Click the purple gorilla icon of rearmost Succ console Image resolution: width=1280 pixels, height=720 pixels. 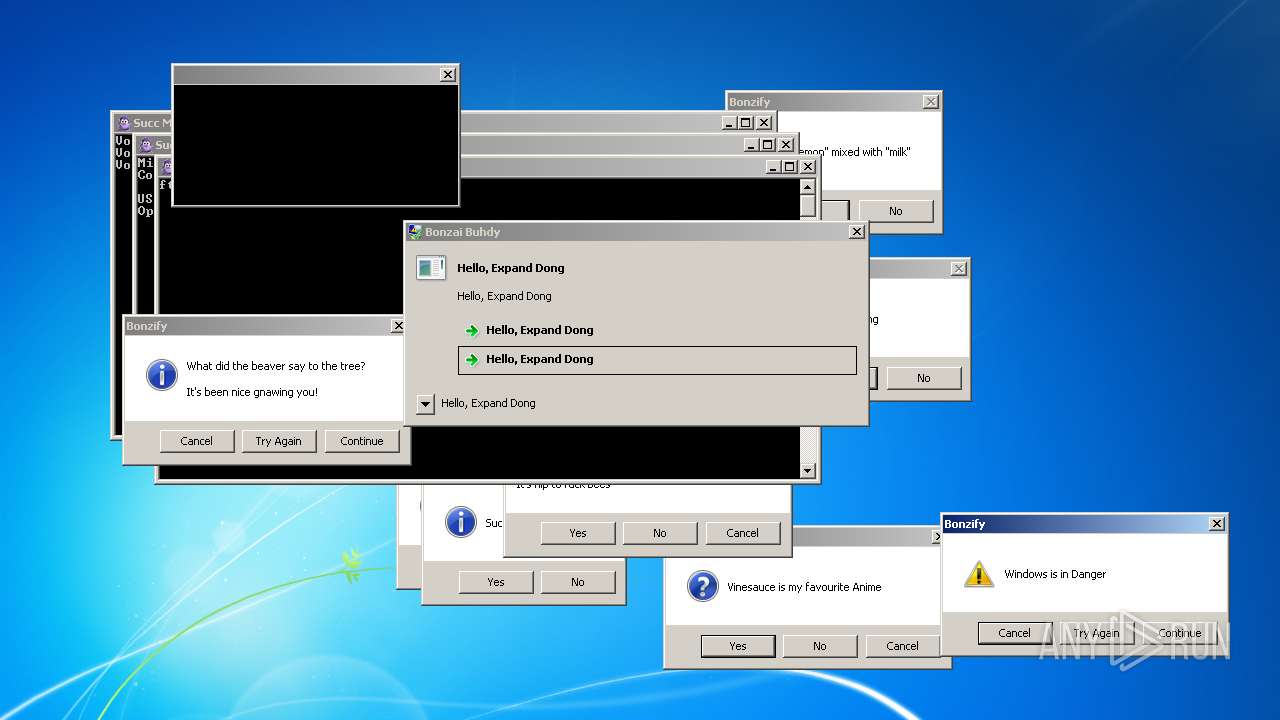click(x=124, y=123)
